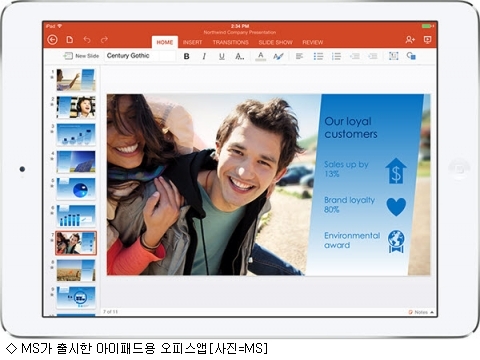Expand the Notes panel
The height and width of the screenshot is (360, 480).
421,312
